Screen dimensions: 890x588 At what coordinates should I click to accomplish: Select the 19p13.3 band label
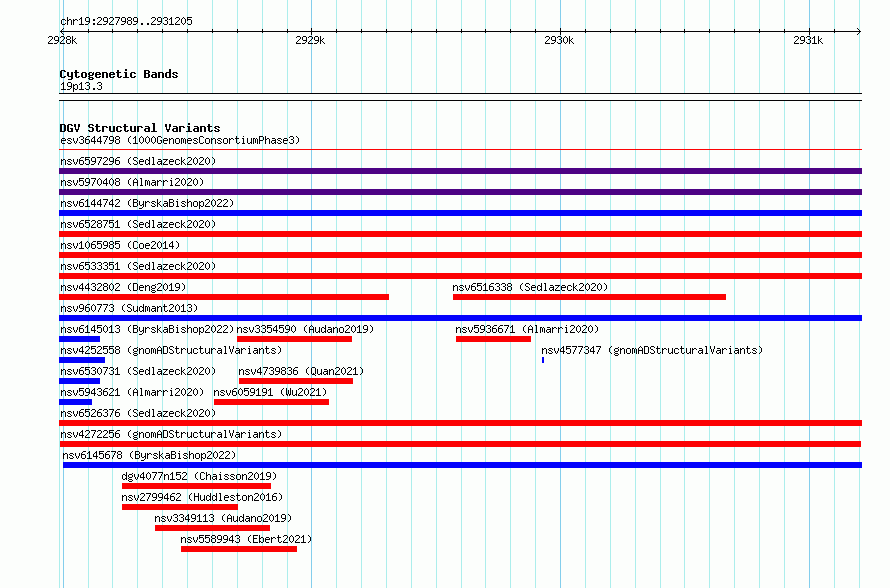coord(81,86)
